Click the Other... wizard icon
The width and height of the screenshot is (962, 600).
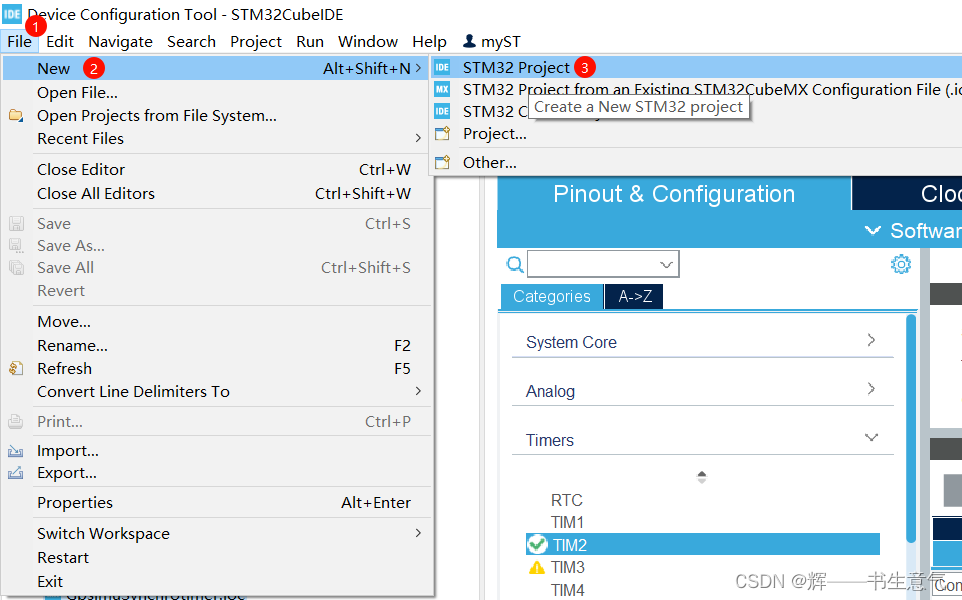coord(442,162)
